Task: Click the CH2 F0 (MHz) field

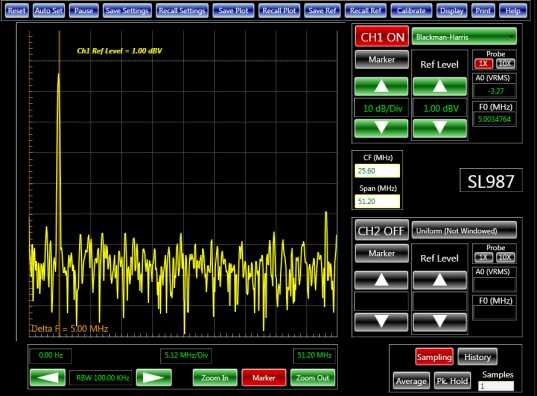Action: [495, 313]
